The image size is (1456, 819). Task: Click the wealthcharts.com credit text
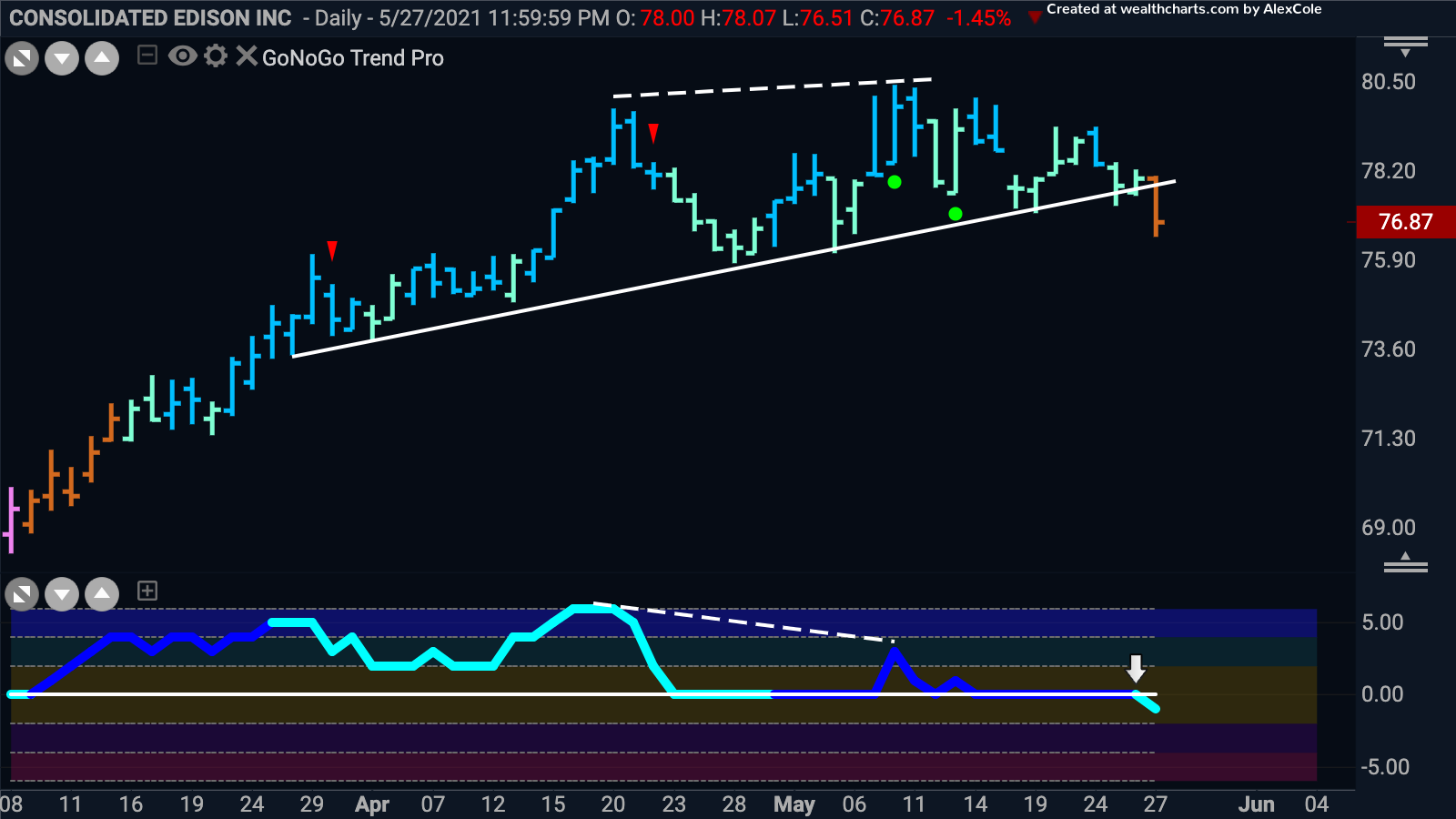(1184, 9)
